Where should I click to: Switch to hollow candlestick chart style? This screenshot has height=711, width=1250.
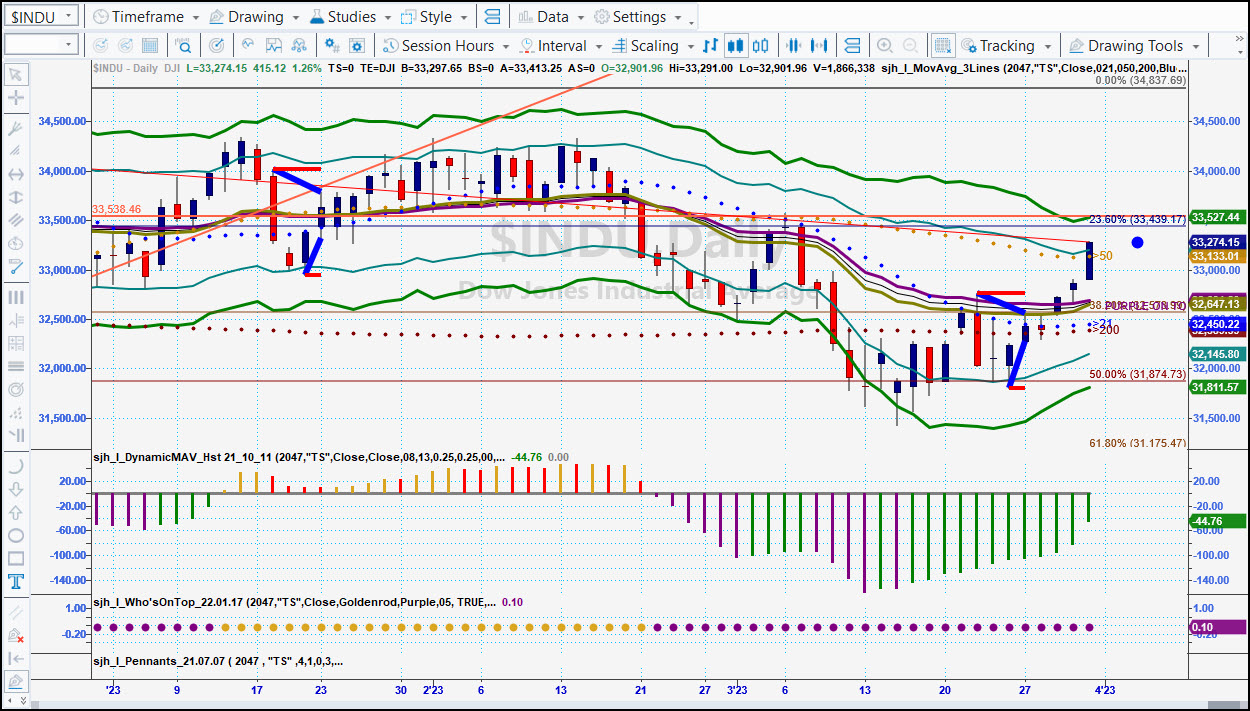coord(761,45)
